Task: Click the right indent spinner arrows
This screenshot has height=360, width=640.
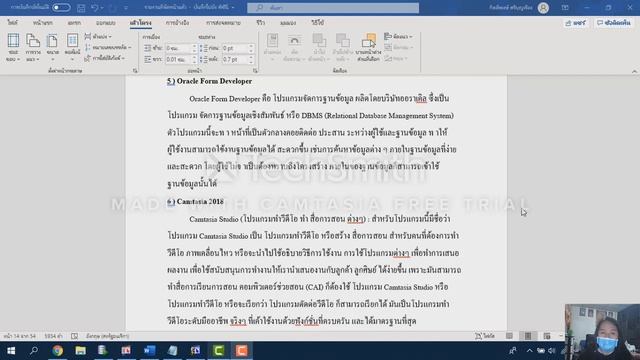Action: pos(195,60)
